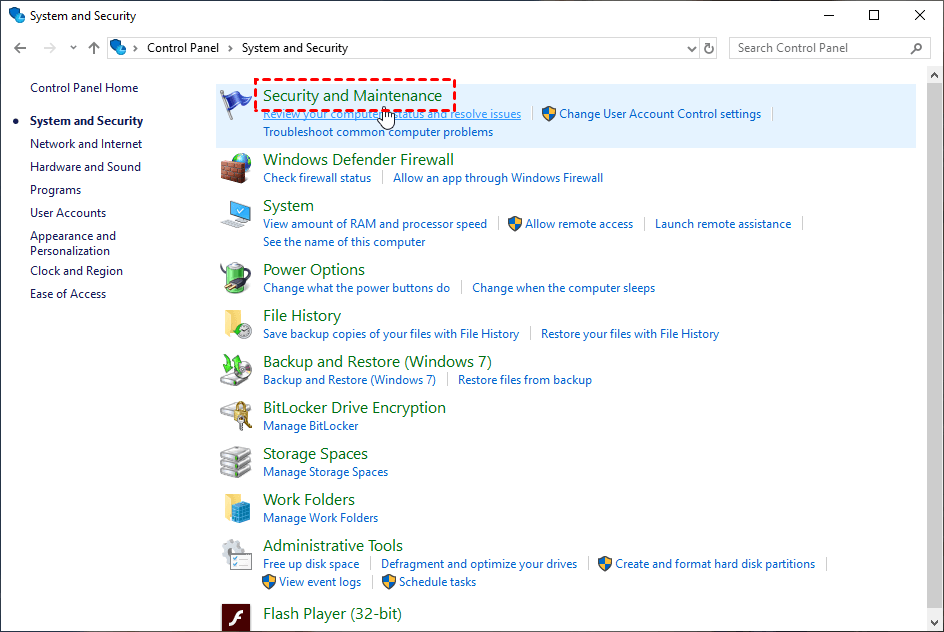
Task: Open the User Accounts category
Action: click(68, 213)
